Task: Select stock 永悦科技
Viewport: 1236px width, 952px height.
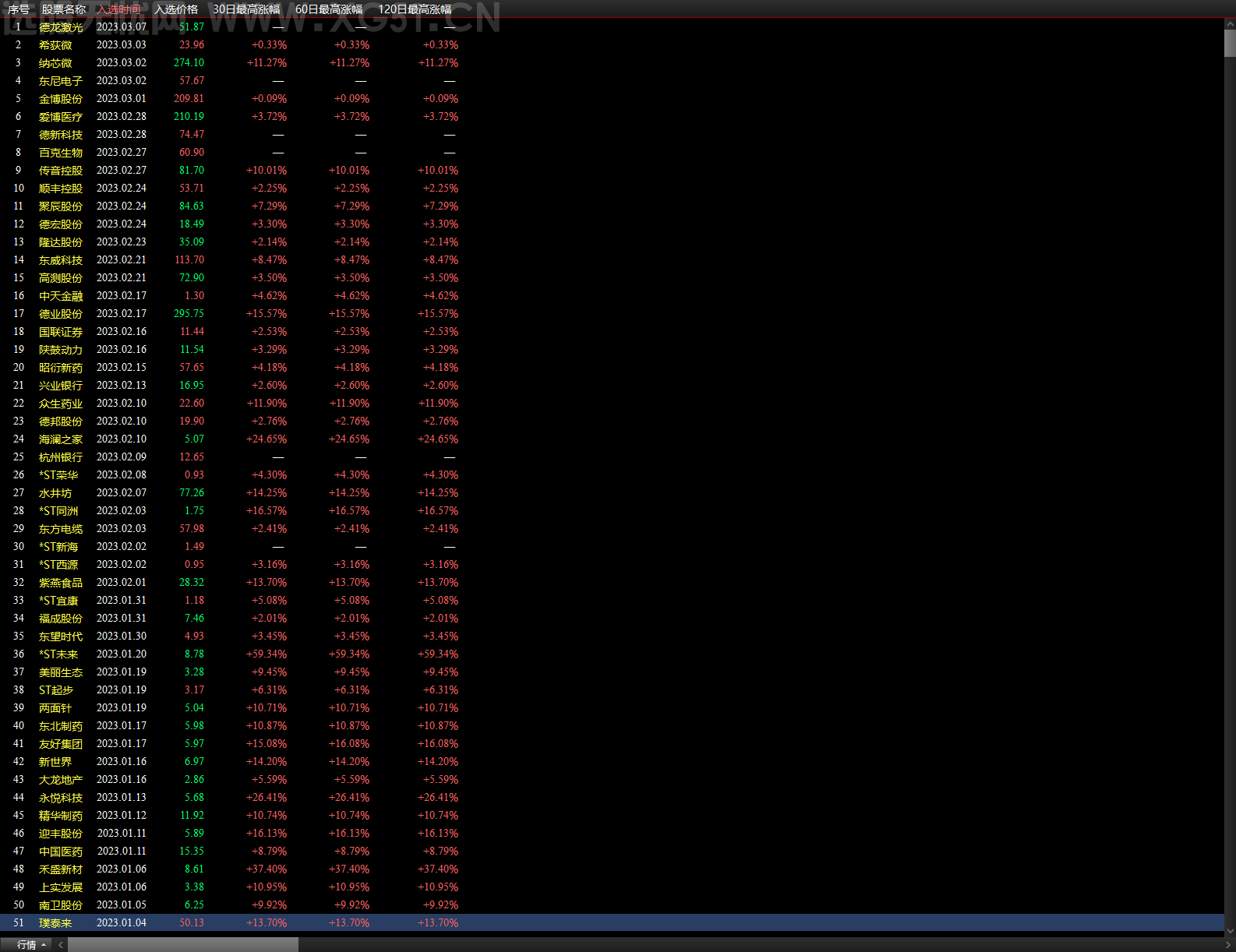Action: point(61,798)
